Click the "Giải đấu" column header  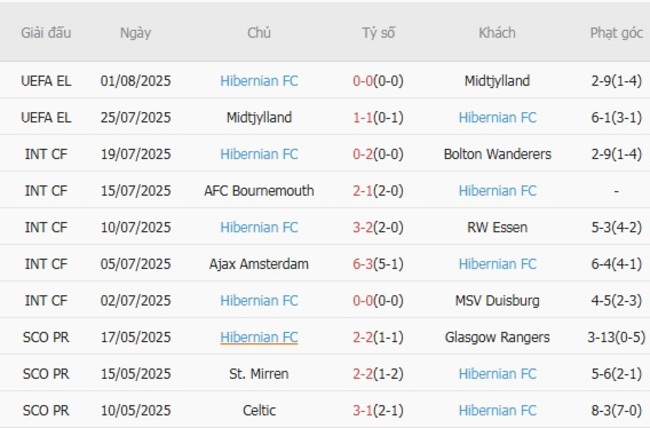coord(46,32)
